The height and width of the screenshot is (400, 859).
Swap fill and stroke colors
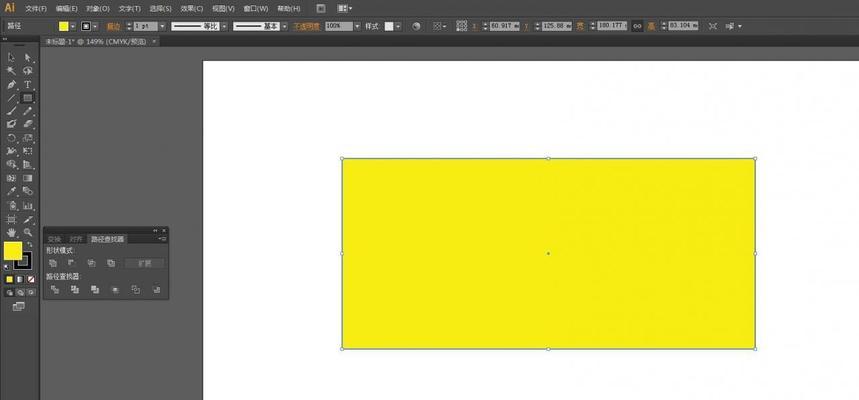[x=30, y=245]
